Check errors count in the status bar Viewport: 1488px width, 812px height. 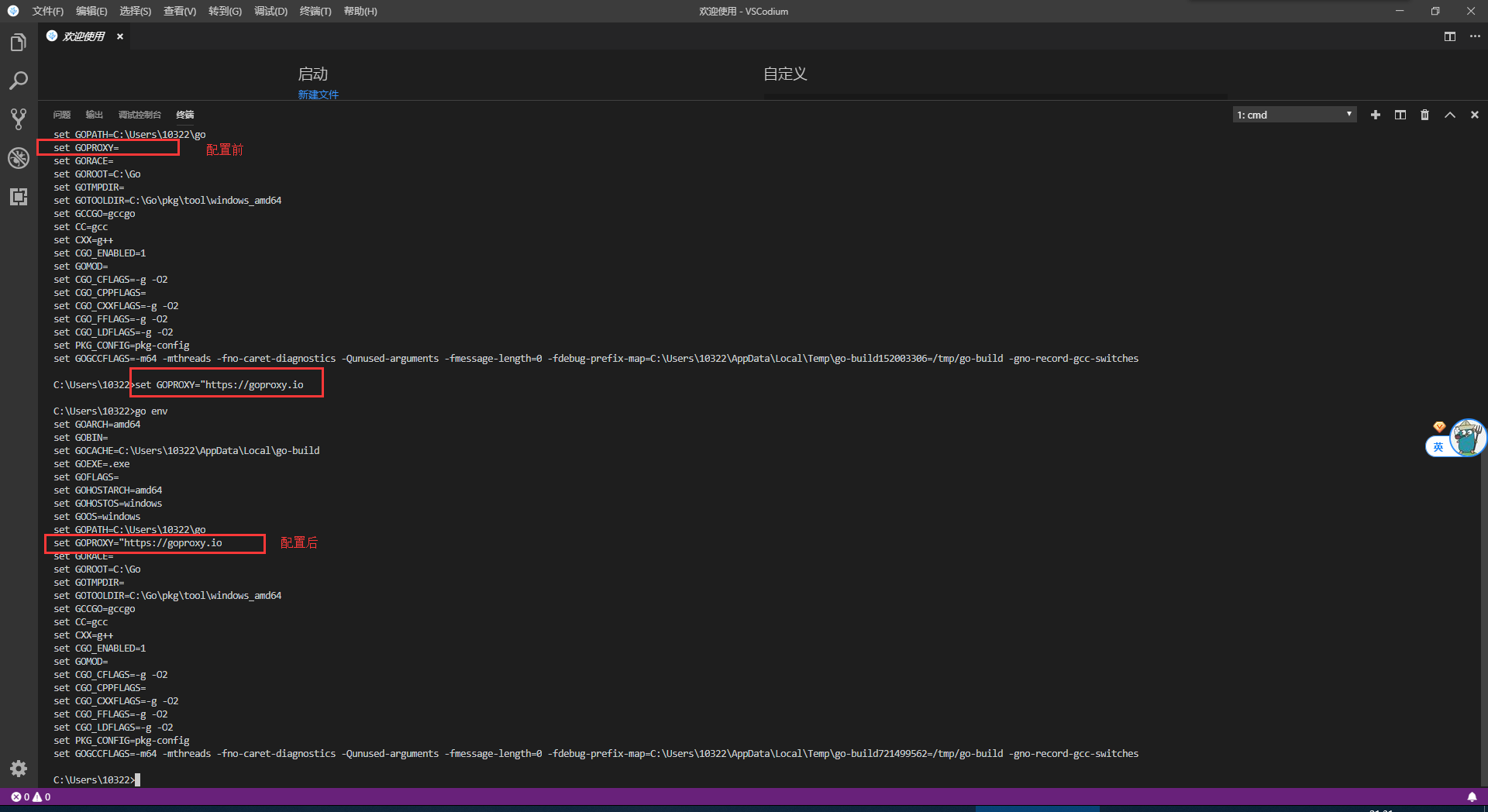click(23, 797)
